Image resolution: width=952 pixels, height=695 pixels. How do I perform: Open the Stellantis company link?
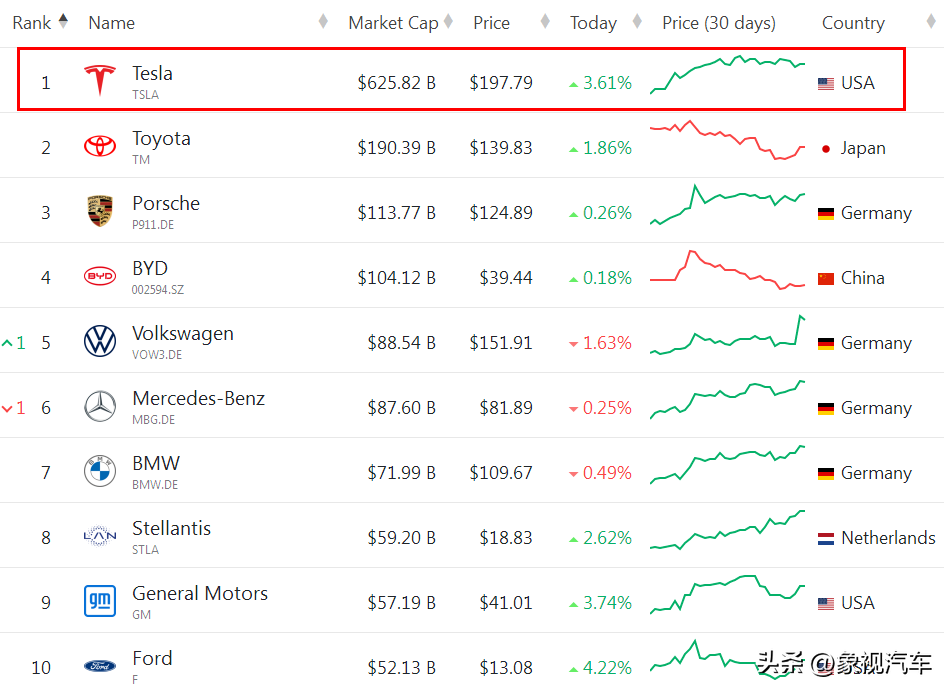[172, 528]
